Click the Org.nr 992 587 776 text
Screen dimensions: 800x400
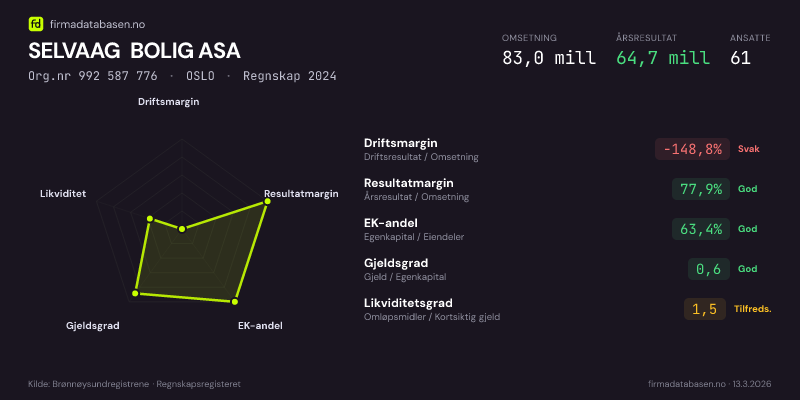[x=92, y=76]
